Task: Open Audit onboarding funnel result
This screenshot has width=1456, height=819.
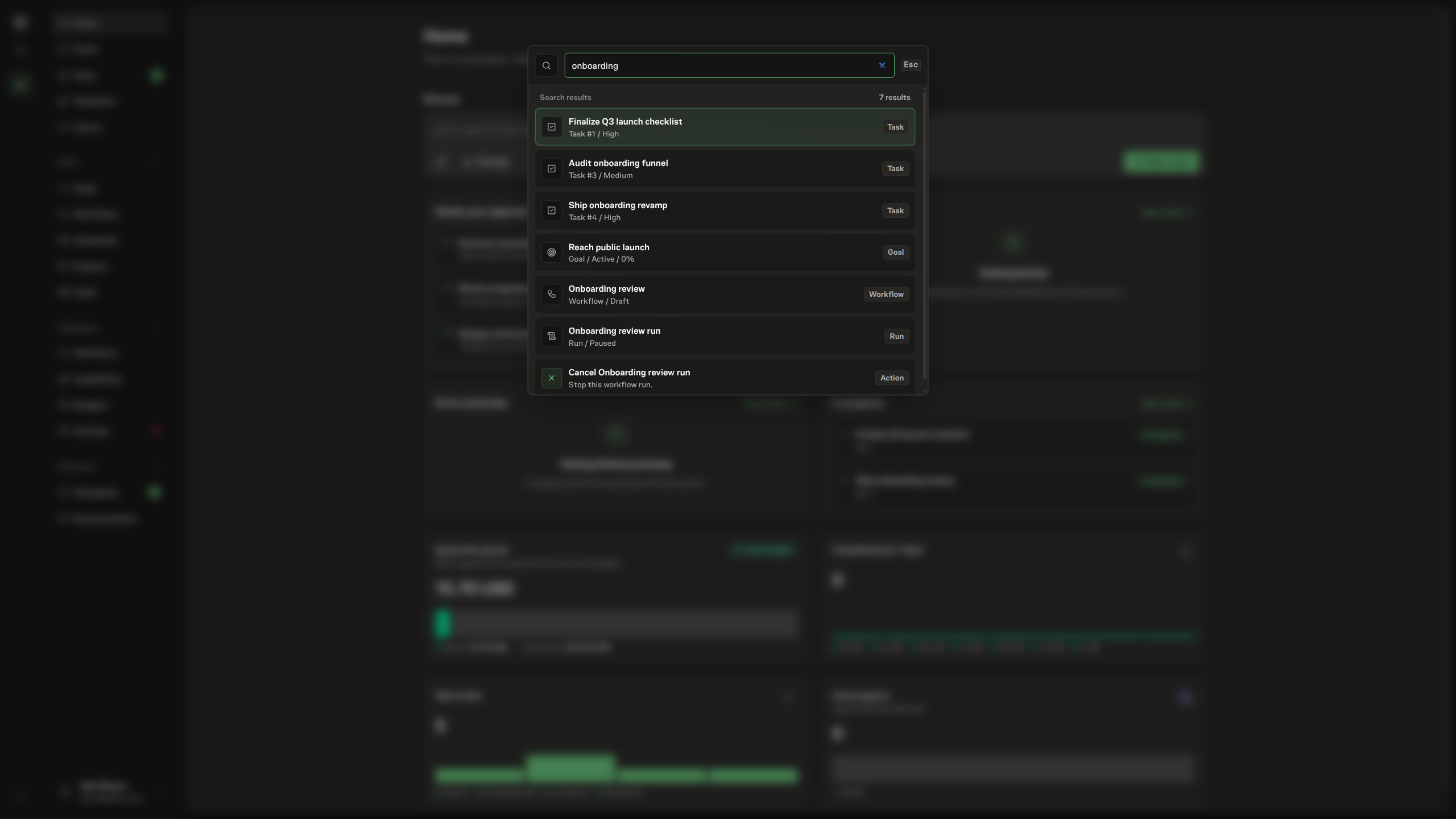Action: tap(725, 169)
